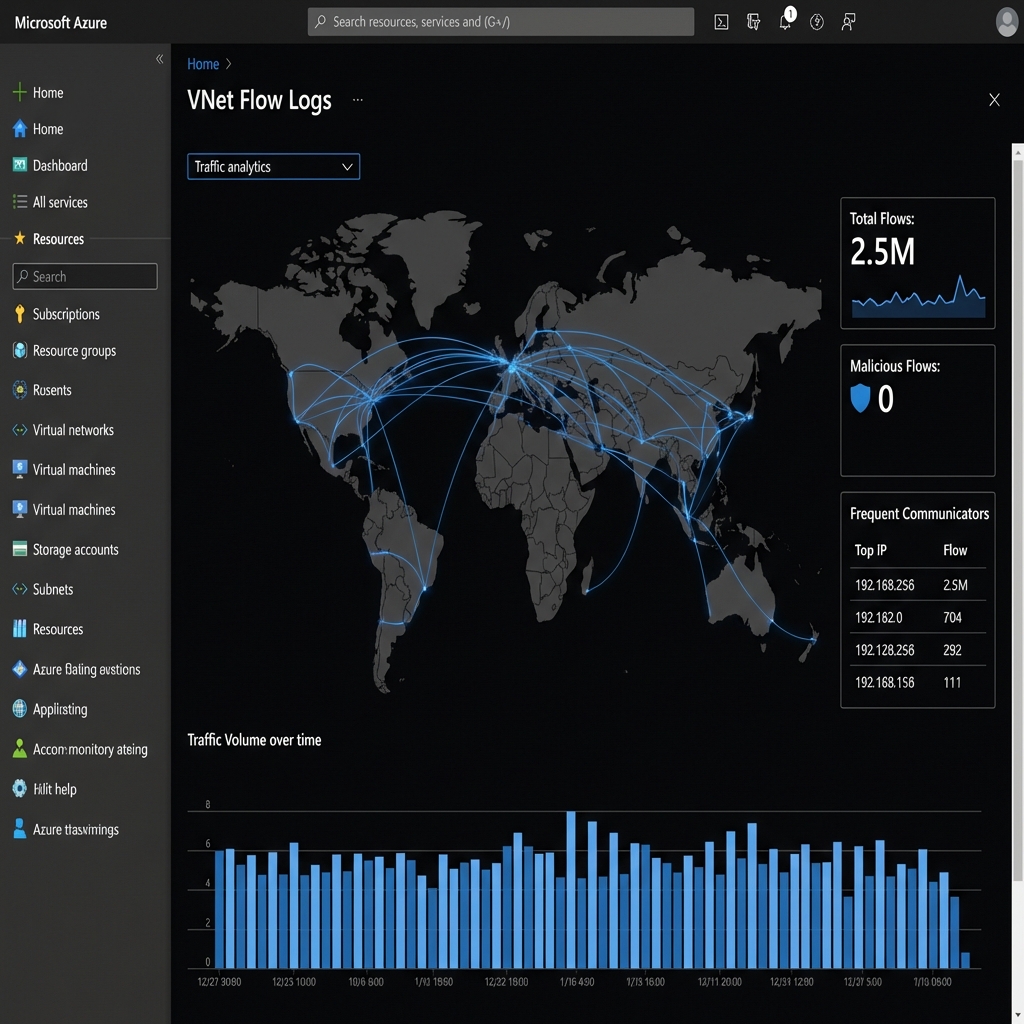Click the Home breadcrumb link

coord(202,63)
